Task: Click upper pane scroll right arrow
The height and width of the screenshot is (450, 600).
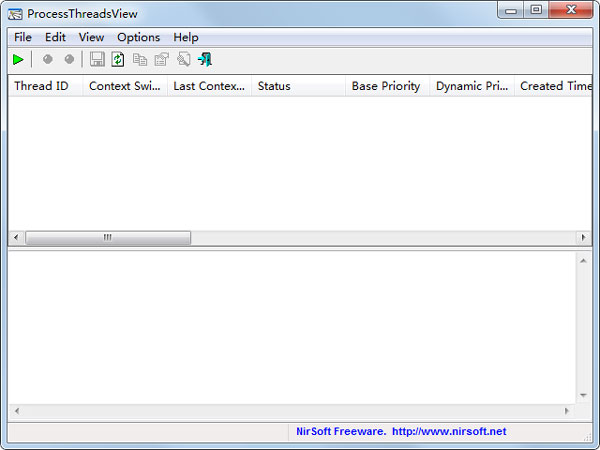Action: click(584, 238)
